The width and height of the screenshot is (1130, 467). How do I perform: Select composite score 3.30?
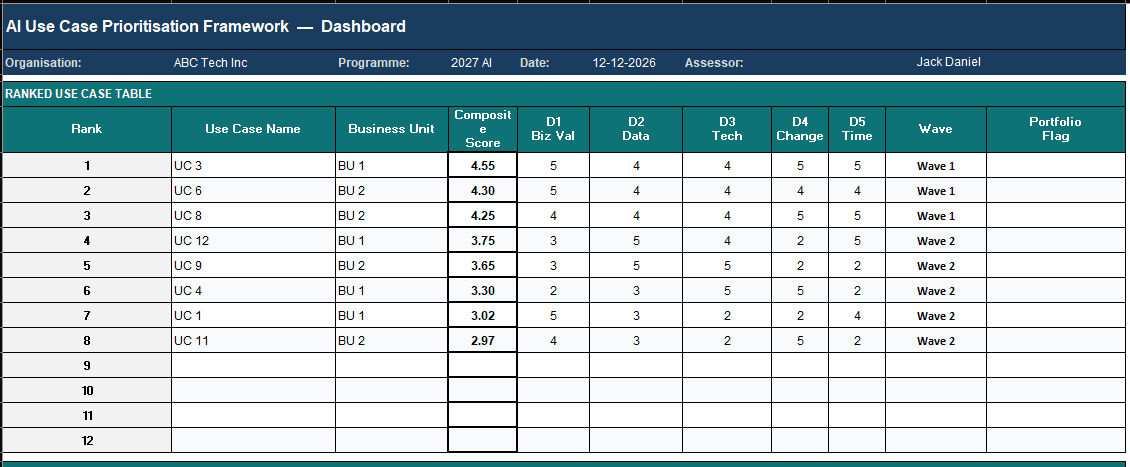click(x=483, y=290)
